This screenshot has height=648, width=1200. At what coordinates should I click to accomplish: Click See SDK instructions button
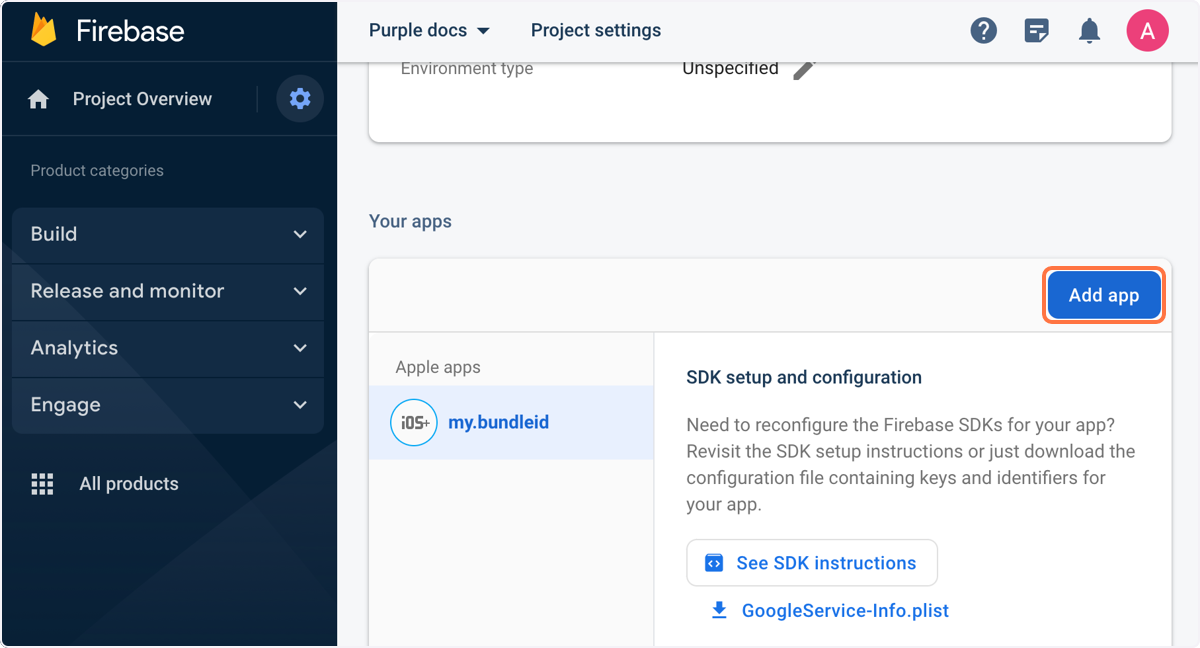812,563
